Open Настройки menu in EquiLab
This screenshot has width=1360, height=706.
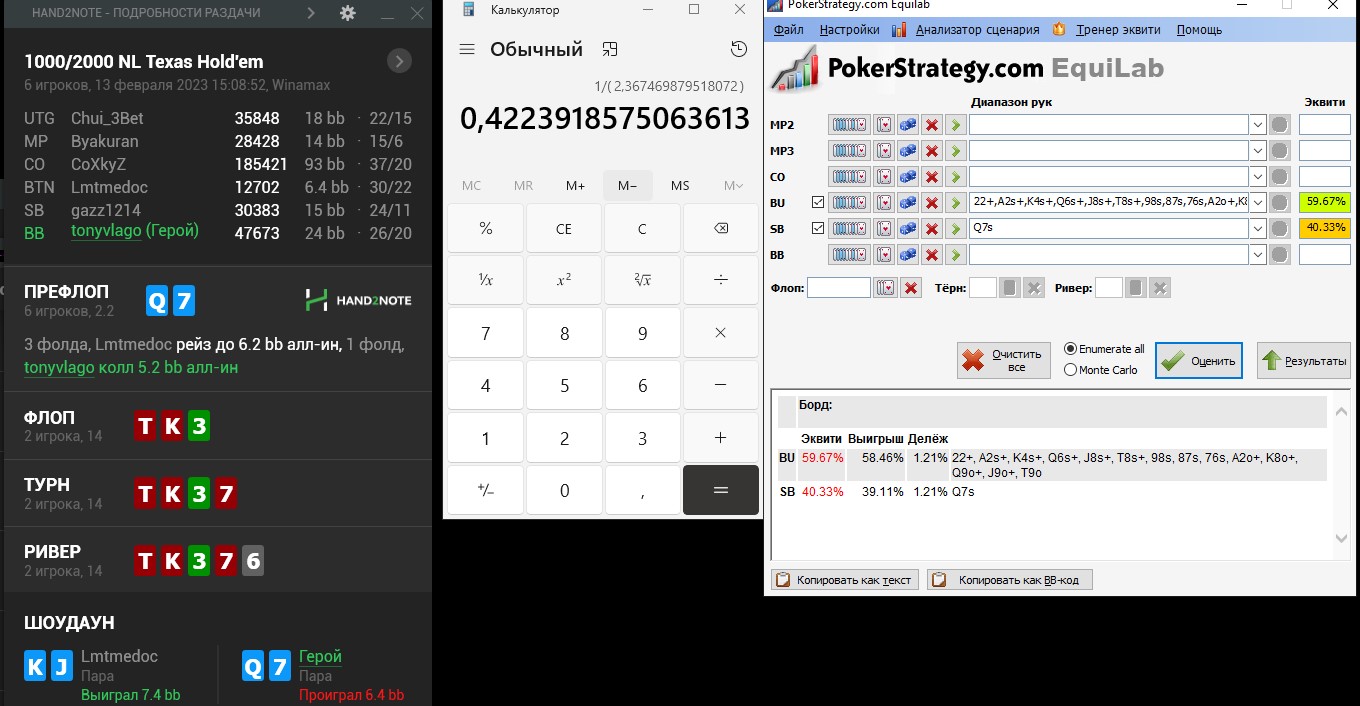(849, 30)
